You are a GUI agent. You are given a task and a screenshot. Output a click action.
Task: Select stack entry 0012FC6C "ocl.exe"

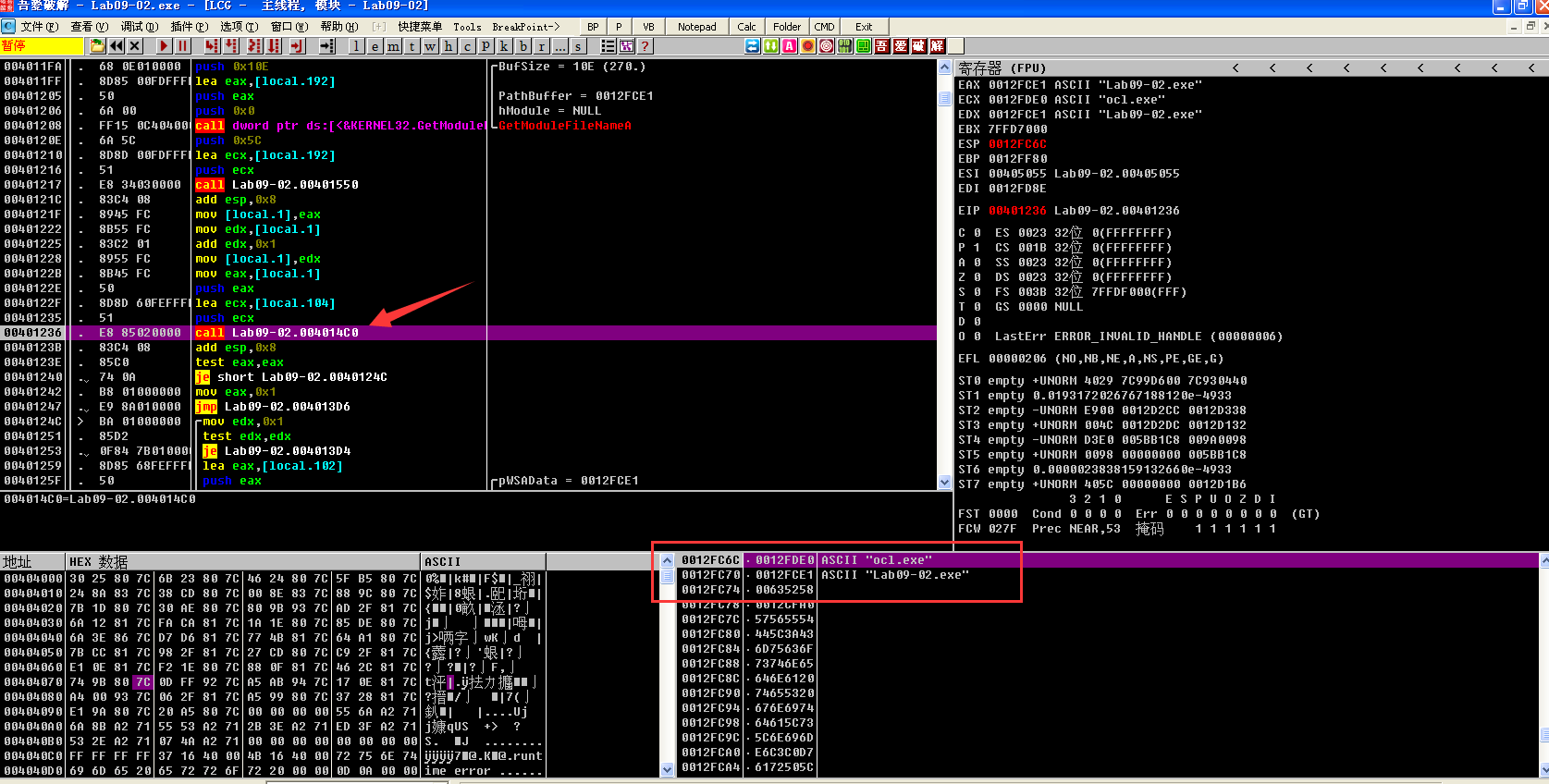pyautogui.click(x=1110, y=559)
